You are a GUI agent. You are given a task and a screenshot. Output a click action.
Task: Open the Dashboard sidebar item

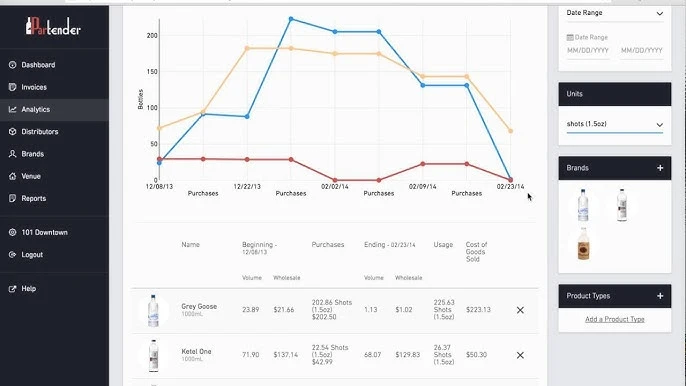(x=54, y=65)
